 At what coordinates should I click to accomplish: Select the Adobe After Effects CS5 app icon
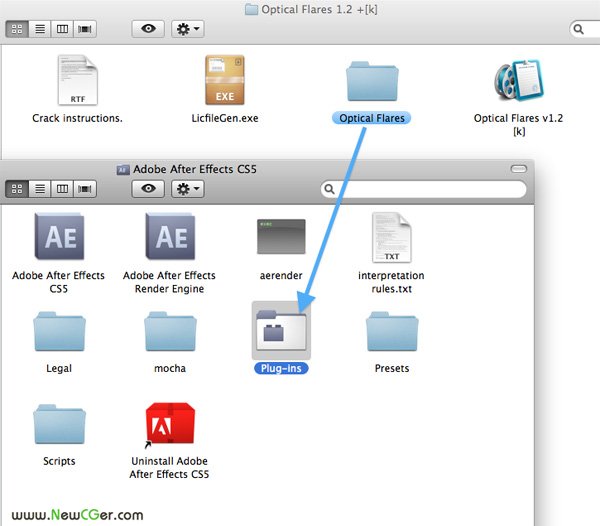59,236
